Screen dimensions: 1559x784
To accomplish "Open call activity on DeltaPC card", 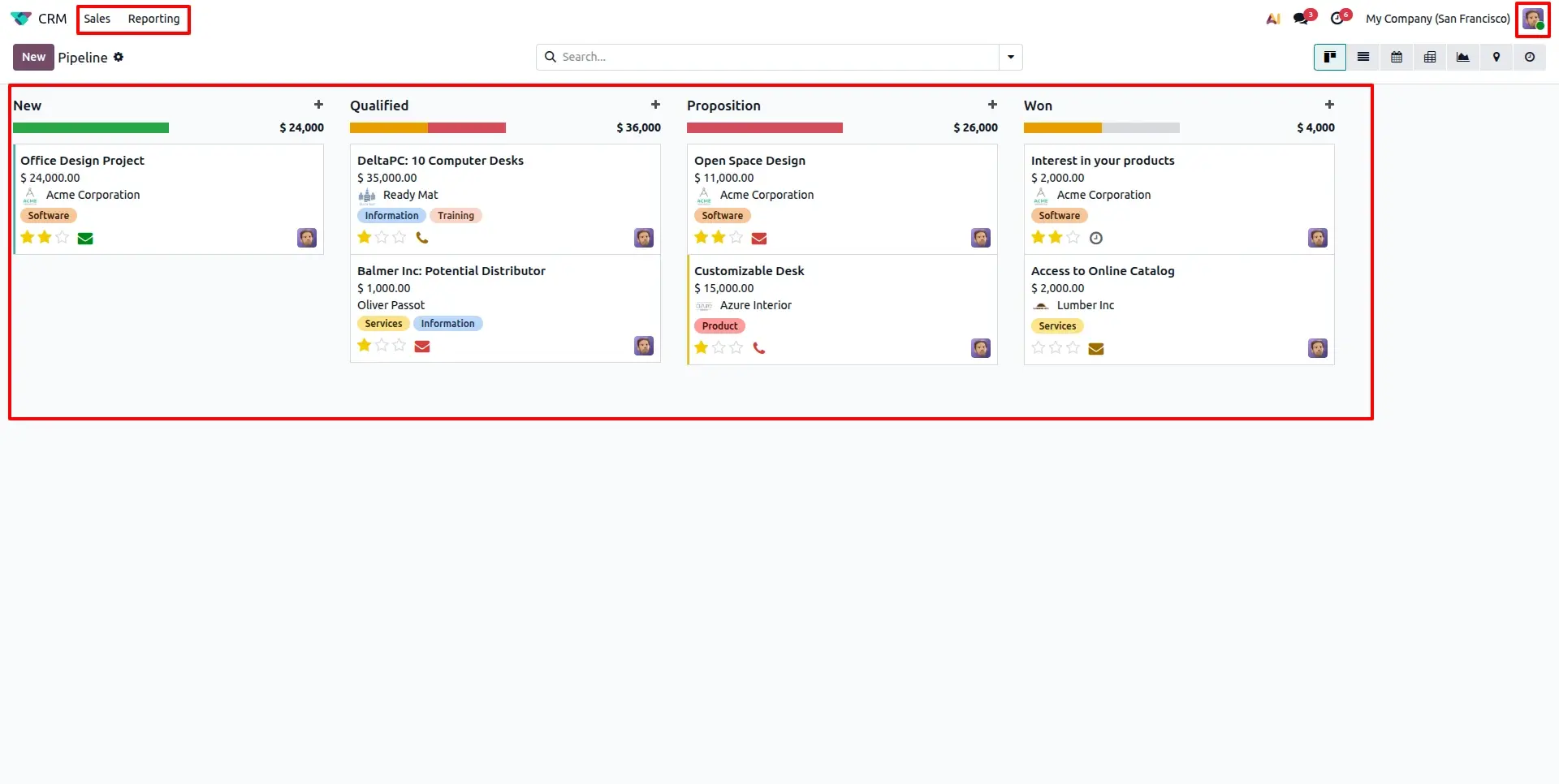I will pos(422,238).
